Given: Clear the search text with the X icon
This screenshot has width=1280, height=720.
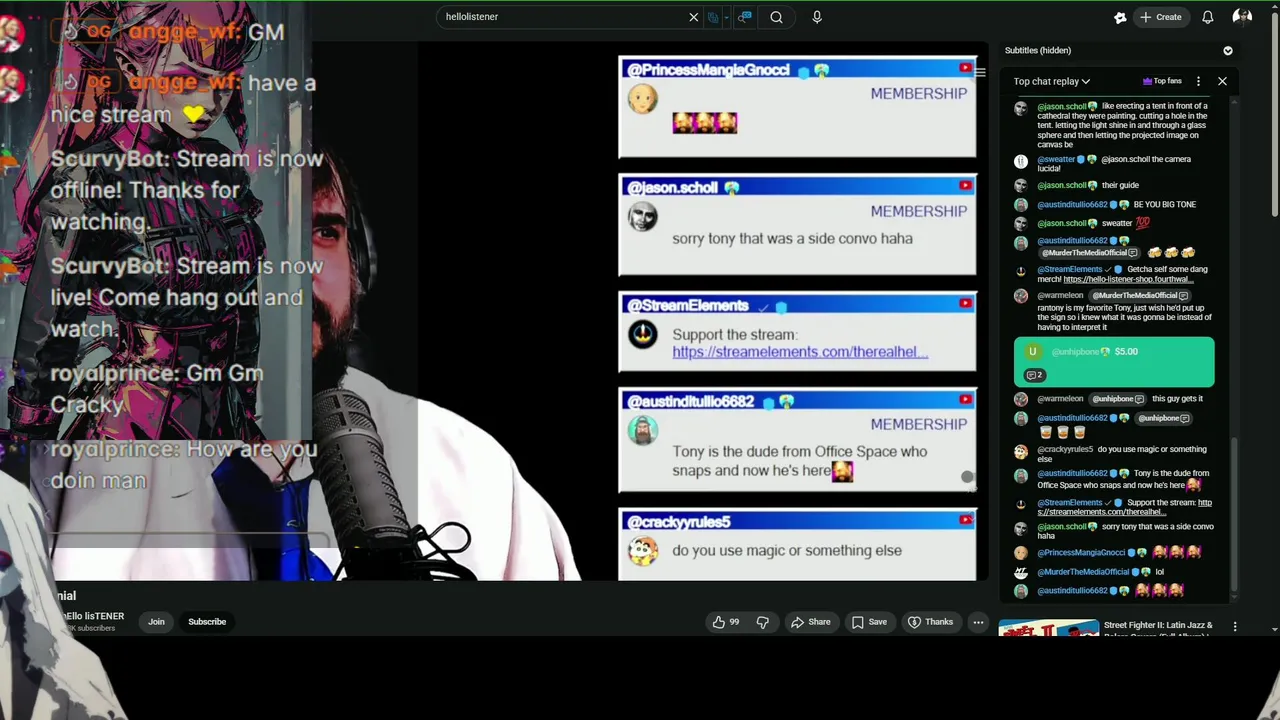Looking at the screenshot, I should (693, 17).
